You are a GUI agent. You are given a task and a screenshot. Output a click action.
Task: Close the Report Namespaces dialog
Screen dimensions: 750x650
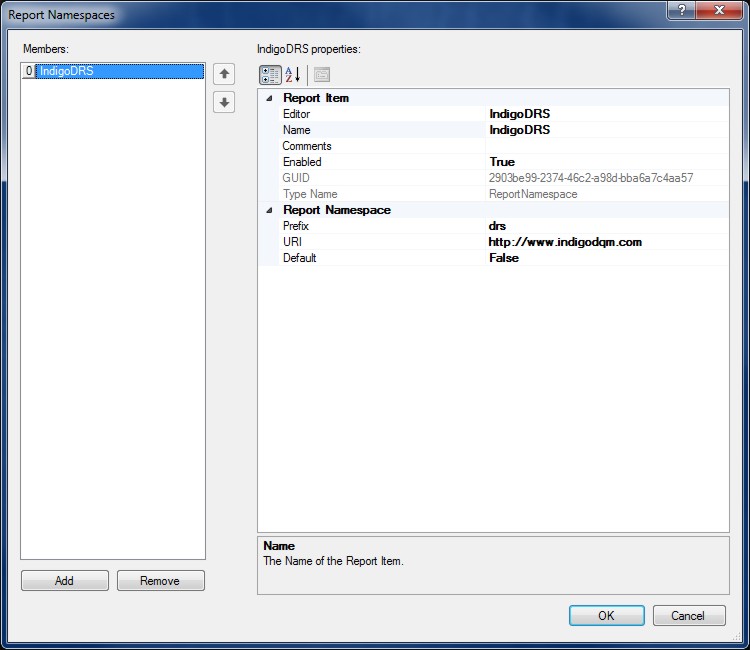pyautogui.click(x=714, y=11)
